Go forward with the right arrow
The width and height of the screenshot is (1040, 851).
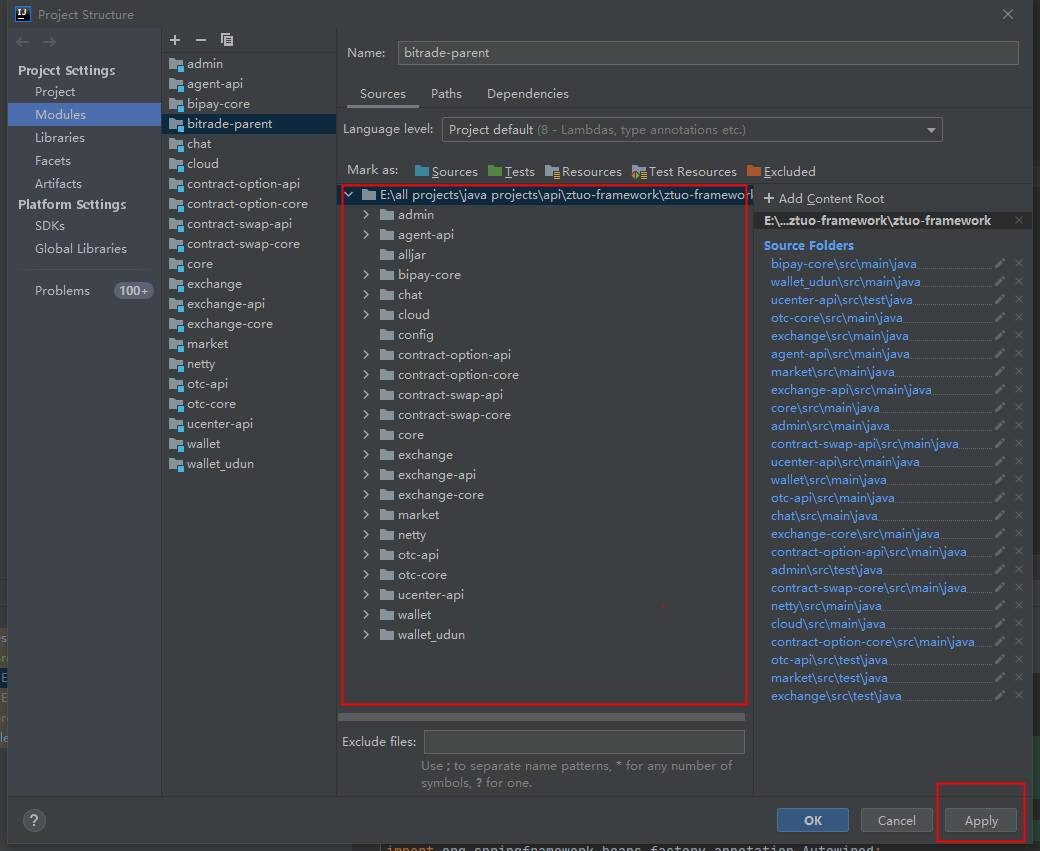pos(49,42)
